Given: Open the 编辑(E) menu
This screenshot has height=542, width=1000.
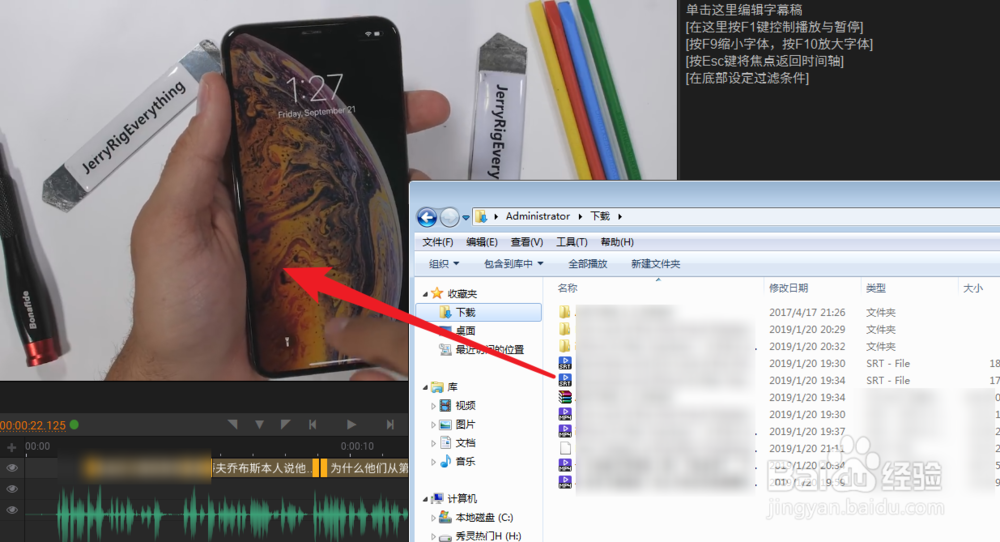Looking at the screenshot, I should click(x=482, y=242).
